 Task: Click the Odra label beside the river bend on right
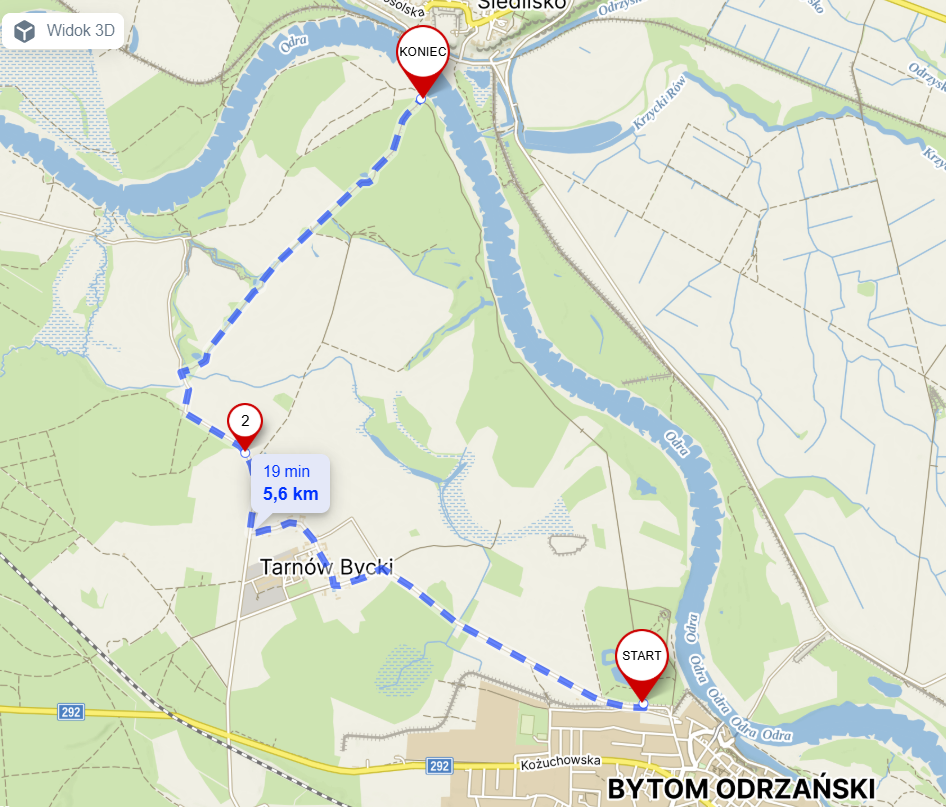[x=677, y=443]
